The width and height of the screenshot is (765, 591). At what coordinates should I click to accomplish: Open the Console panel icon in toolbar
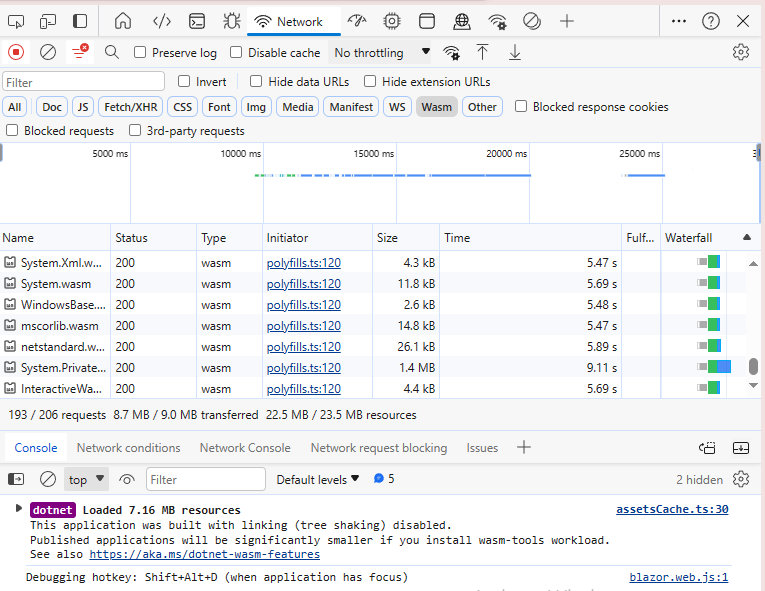pyautogui.click(x=197, y=21)
